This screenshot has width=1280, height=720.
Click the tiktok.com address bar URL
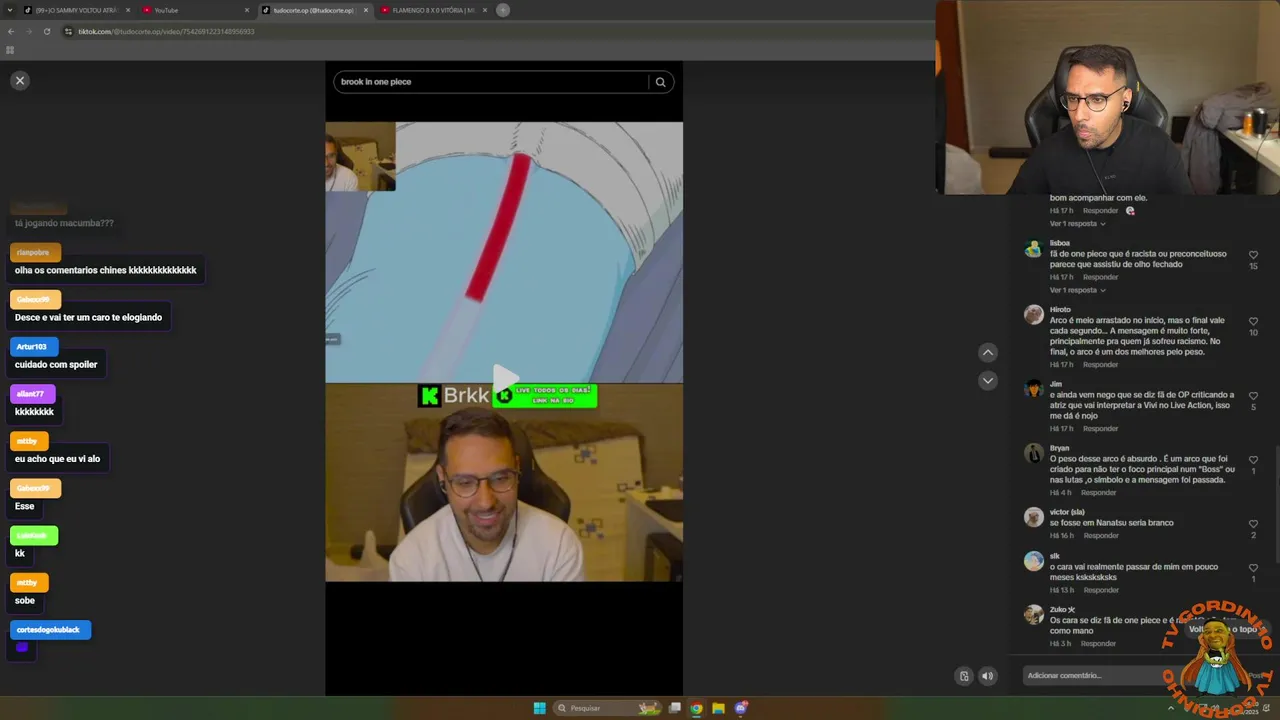tap(166, 31)
